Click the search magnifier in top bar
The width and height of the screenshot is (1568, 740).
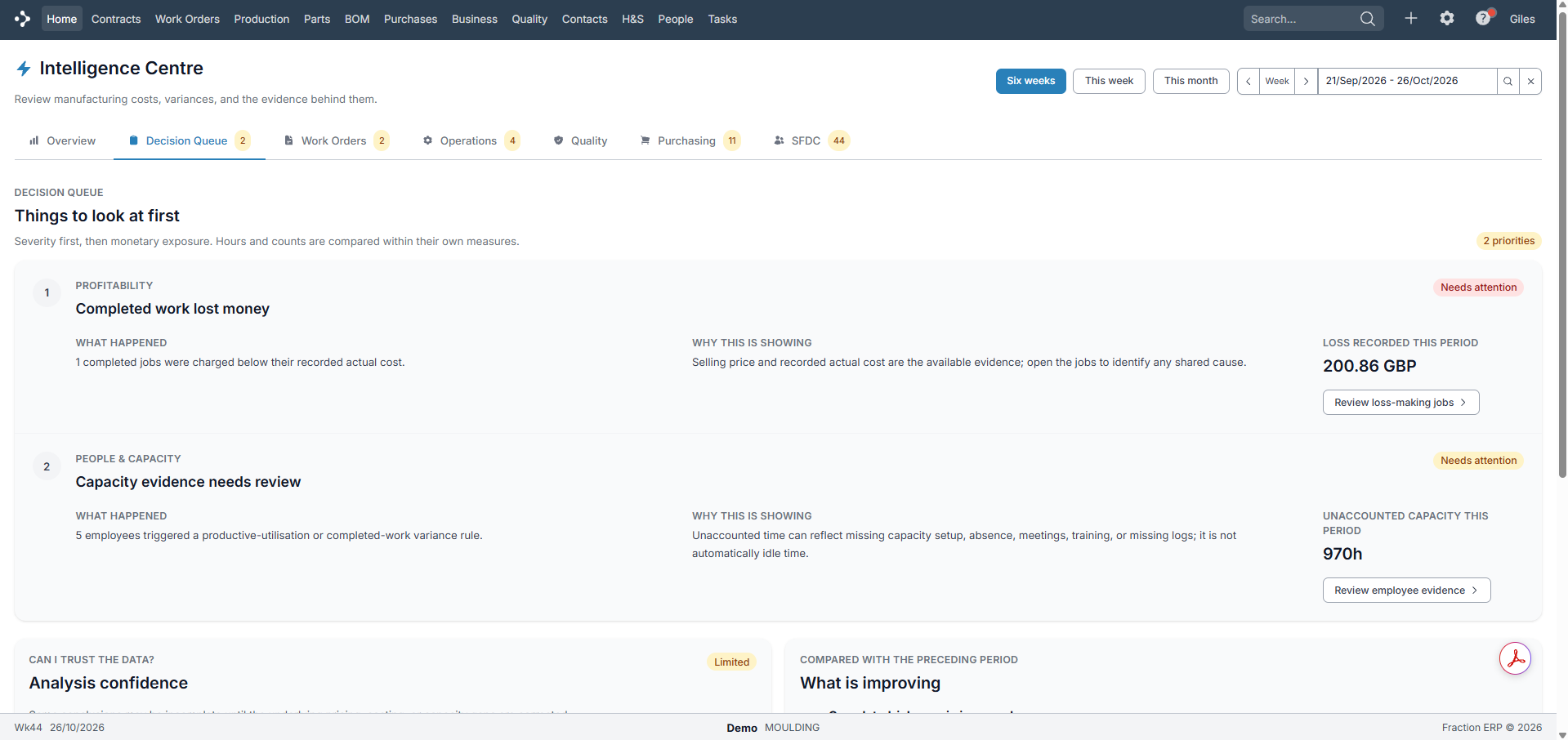click(x=1367, y=19)
